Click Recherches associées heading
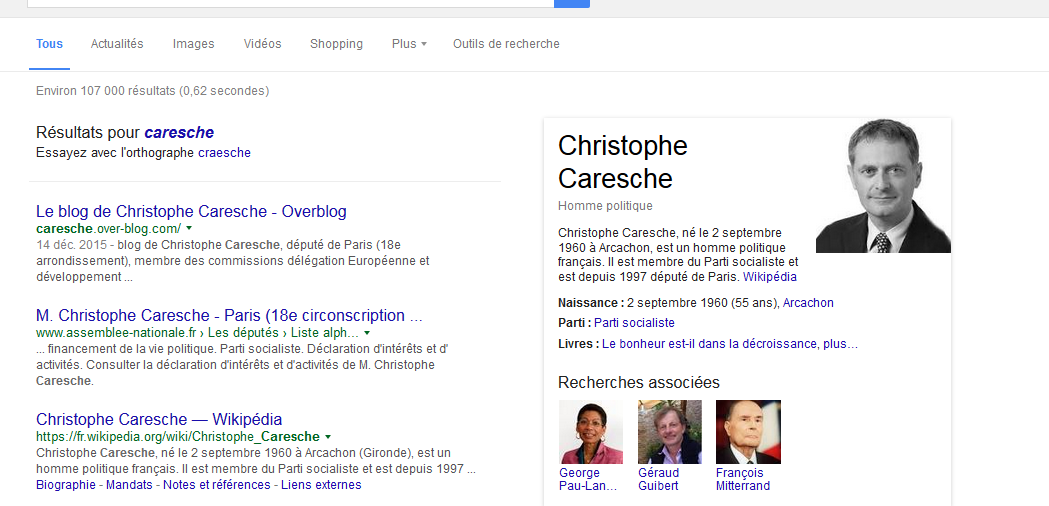Screen dimensions: 1049x506 639,382
